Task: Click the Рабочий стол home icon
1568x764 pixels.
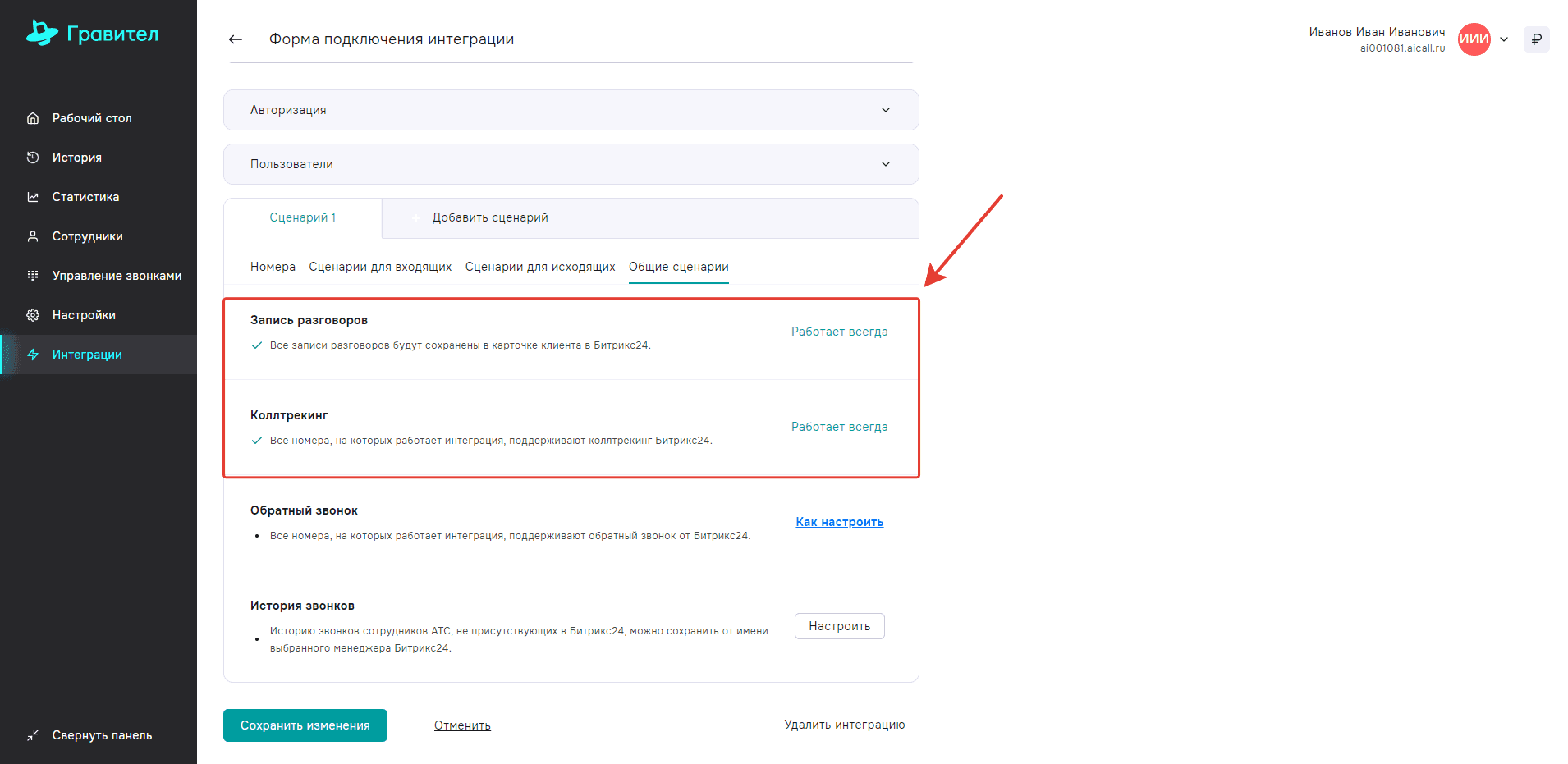Action: (33, 118)
